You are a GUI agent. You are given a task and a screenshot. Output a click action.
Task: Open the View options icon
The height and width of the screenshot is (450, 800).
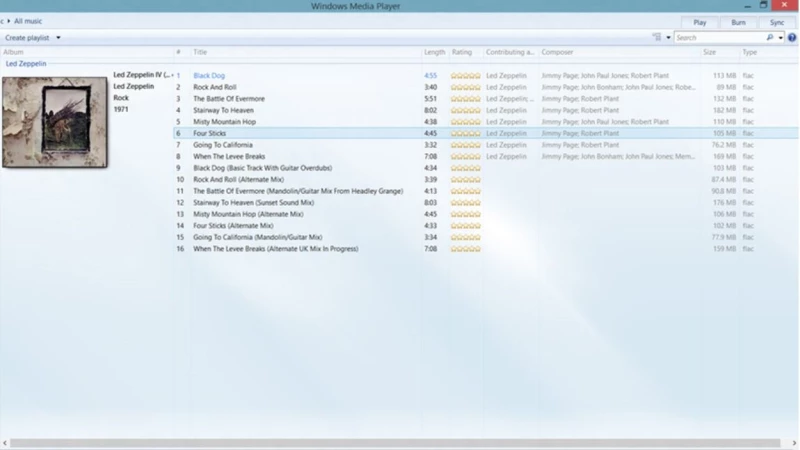[657, 37]
